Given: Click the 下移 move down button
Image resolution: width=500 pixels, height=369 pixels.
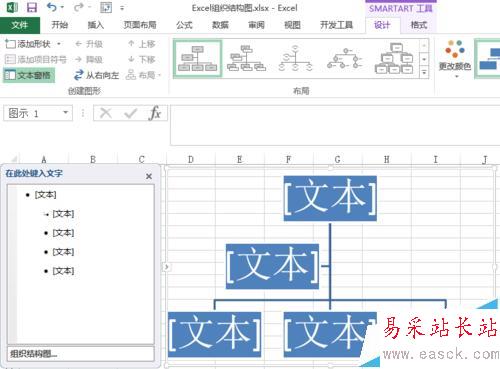Looking at the screenshot, I should (142, 60).
